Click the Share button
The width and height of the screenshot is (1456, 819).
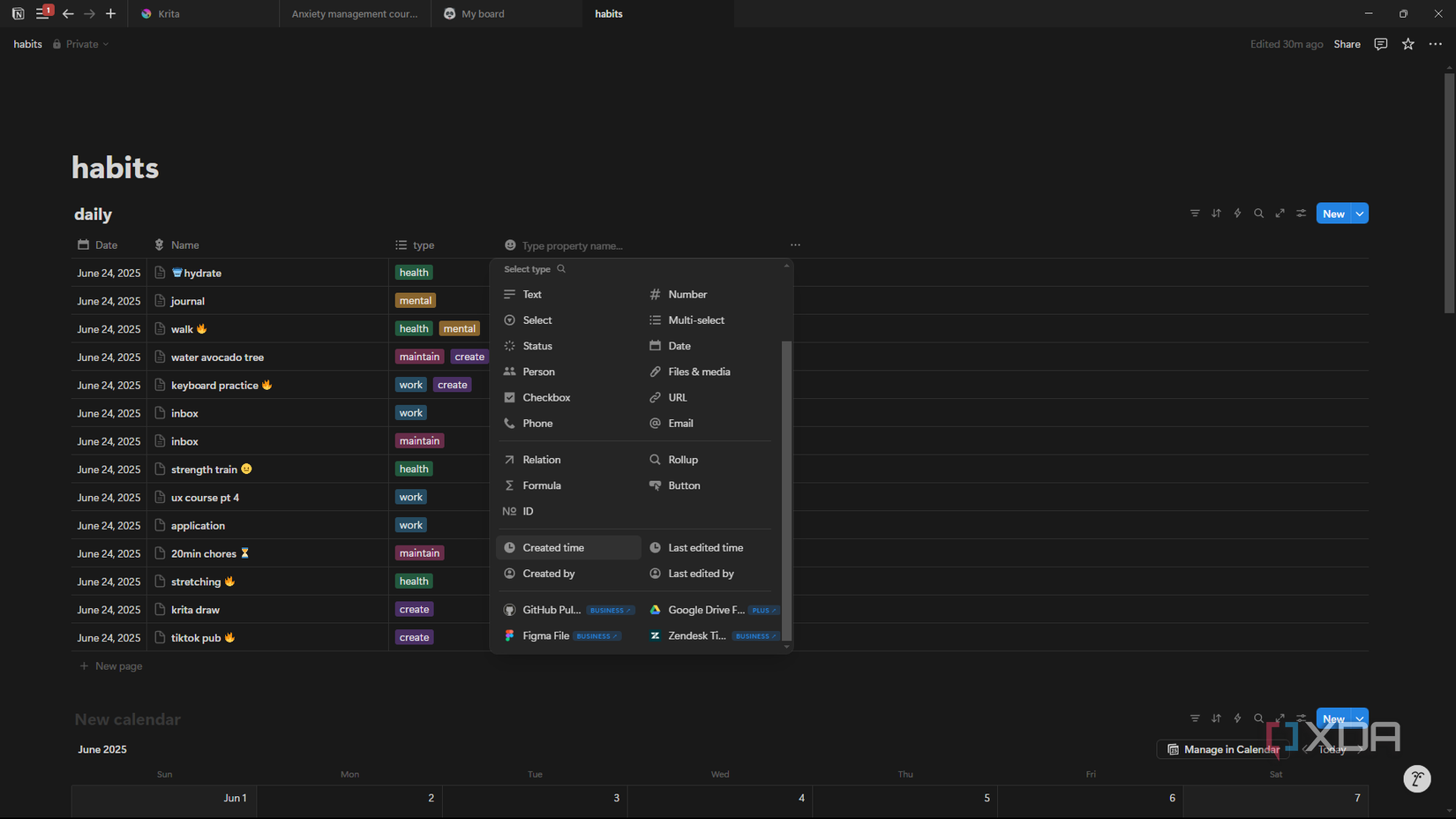tap(1347, 44)
